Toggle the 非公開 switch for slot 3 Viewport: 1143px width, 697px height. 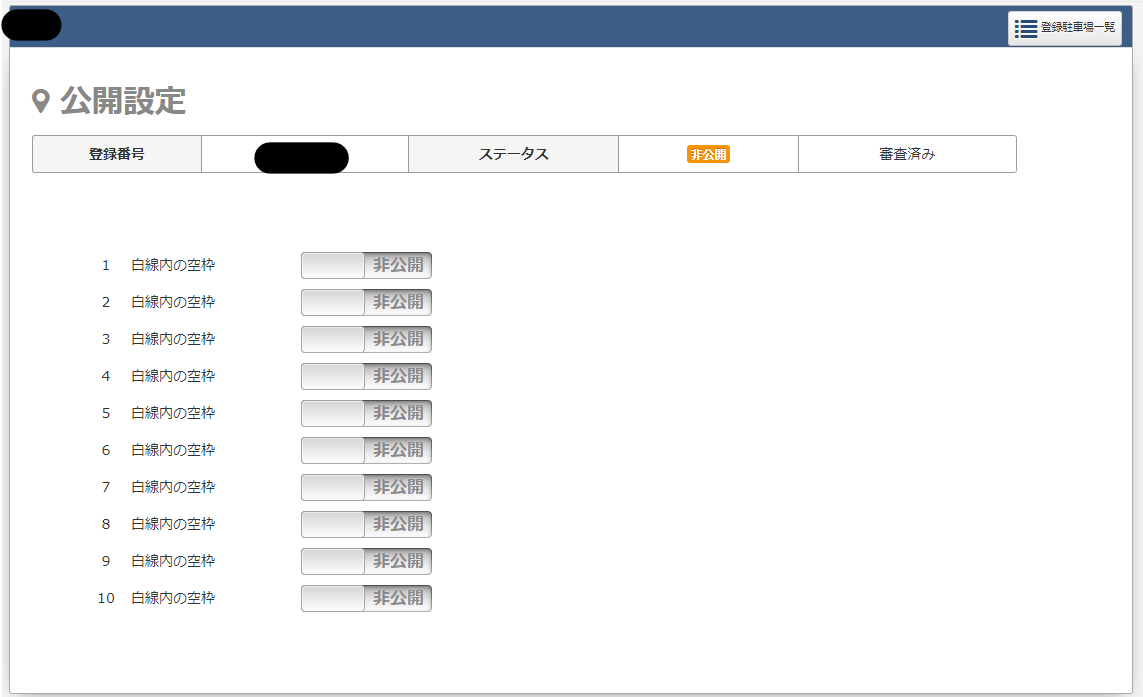(x=366, y=339)
